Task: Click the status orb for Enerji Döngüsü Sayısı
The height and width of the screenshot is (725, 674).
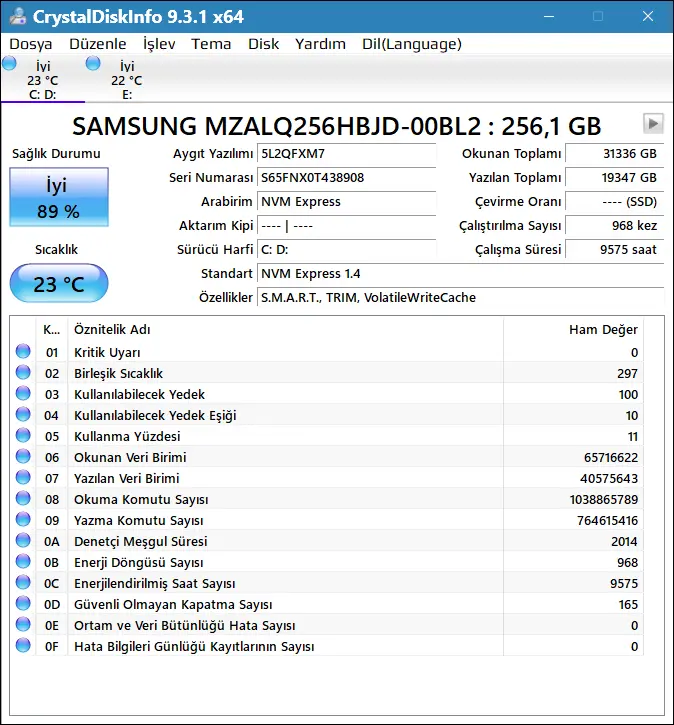Action: click(x=23, y=561)
